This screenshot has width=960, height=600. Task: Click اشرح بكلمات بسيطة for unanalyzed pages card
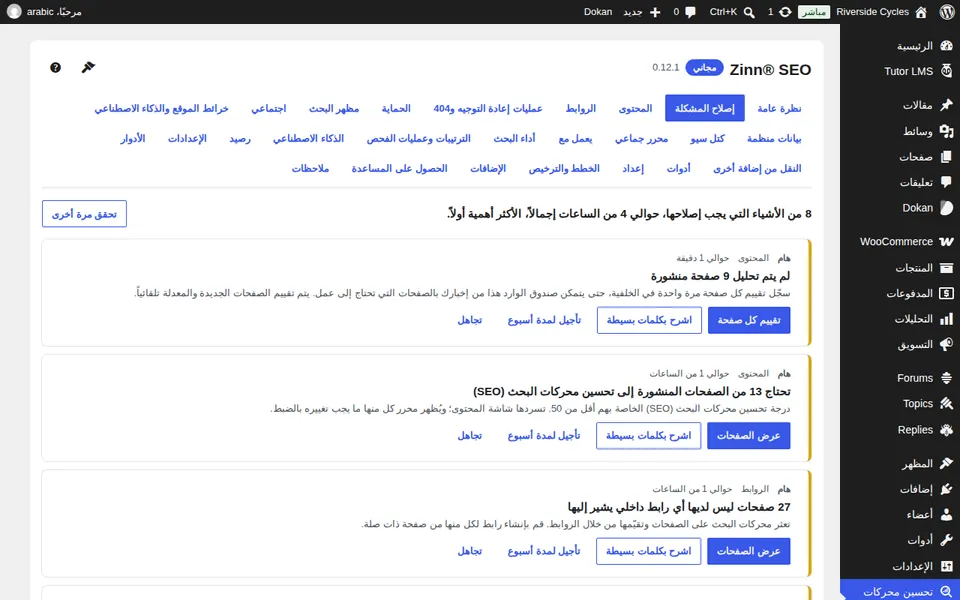pos(649,320)
